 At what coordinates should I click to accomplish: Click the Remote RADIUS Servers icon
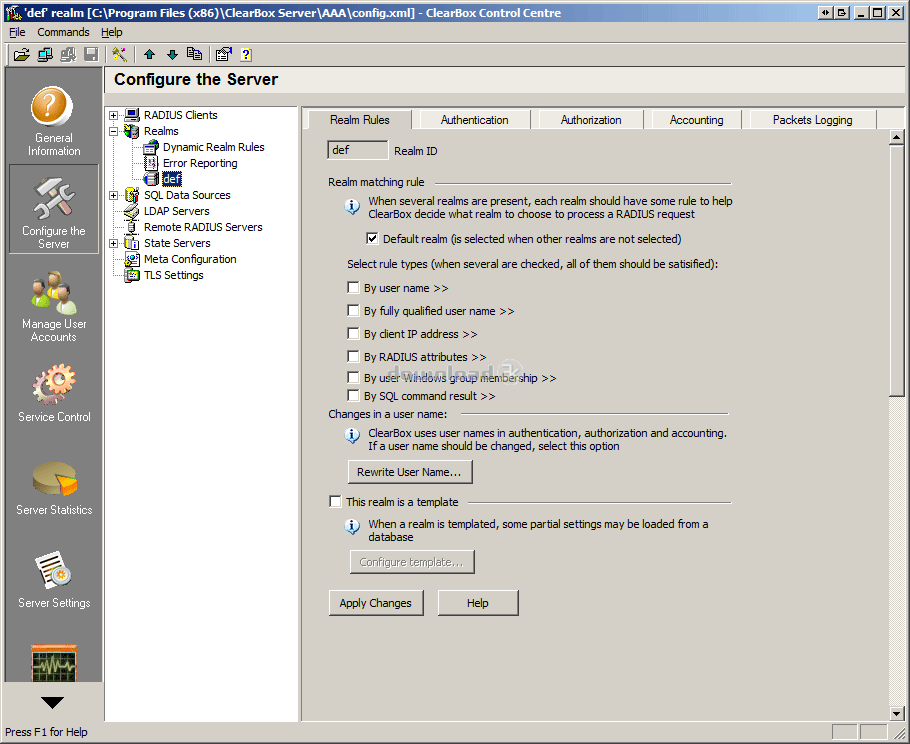click(132, 227)
